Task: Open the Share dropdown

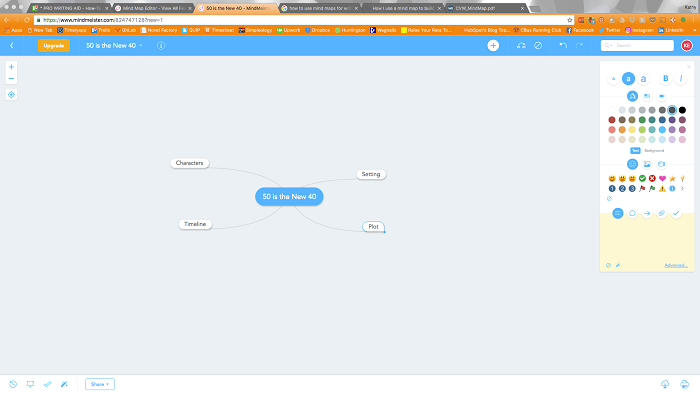Action: click(100, 384)
